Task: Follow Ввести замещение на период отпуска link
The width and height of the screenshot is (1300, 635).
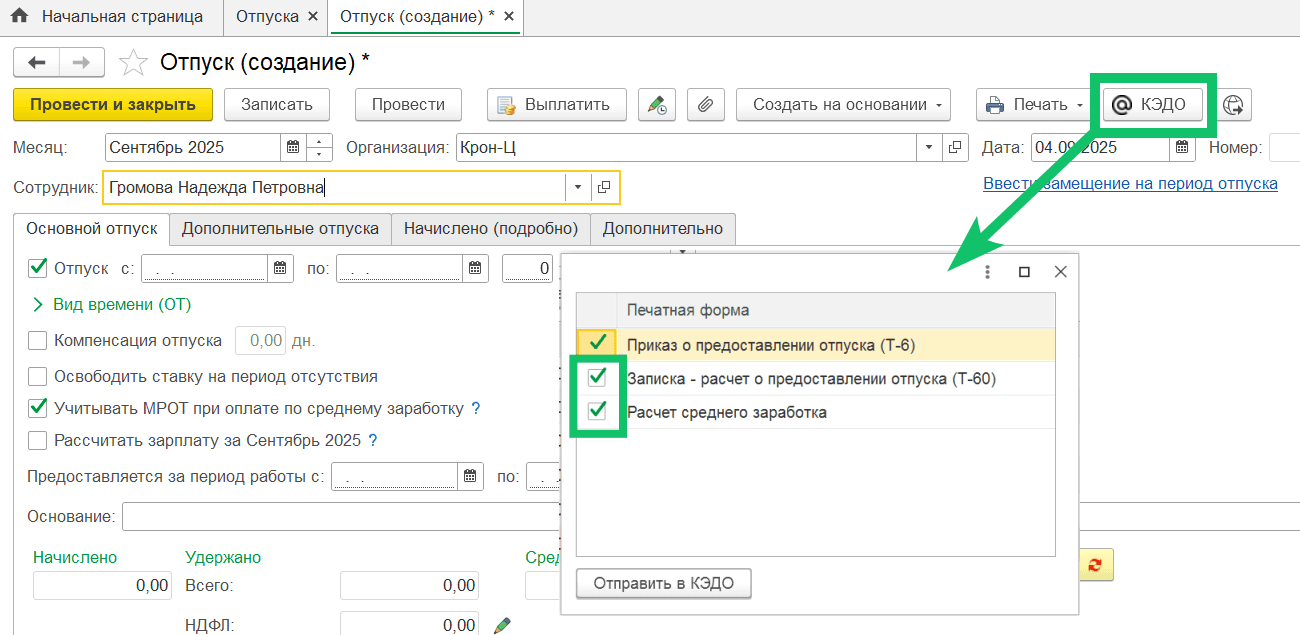Action: point(1130,184)
